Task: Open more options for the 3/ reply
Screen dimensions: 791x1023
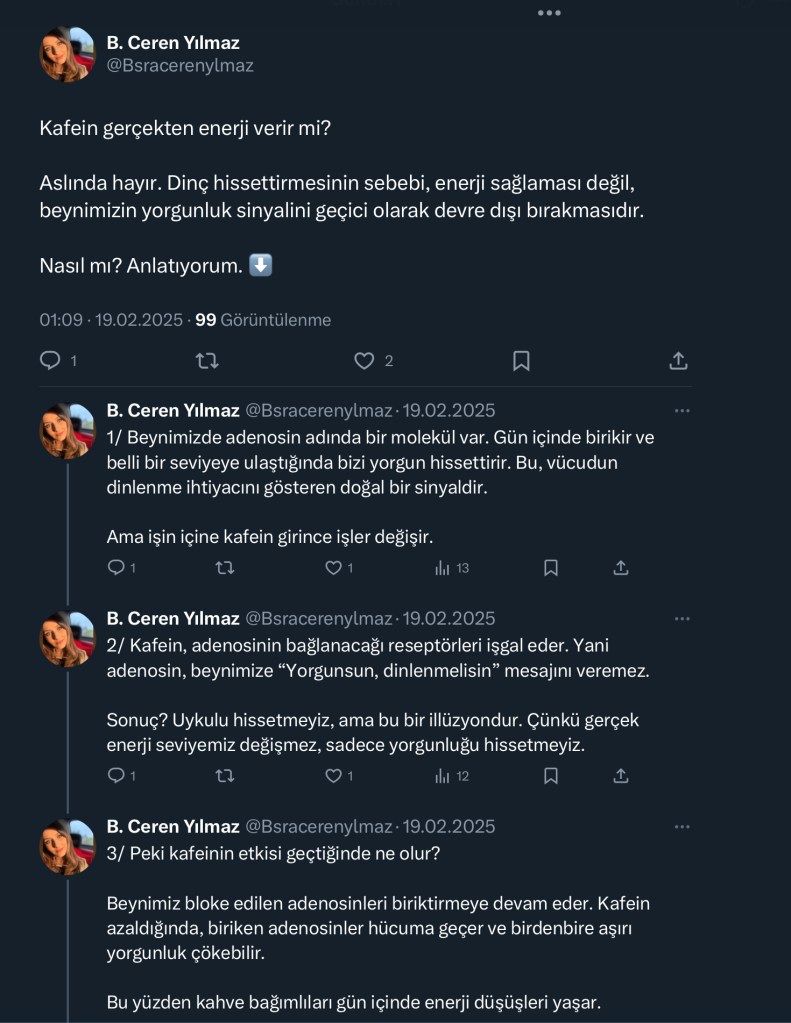Action: tap(682, 827)
